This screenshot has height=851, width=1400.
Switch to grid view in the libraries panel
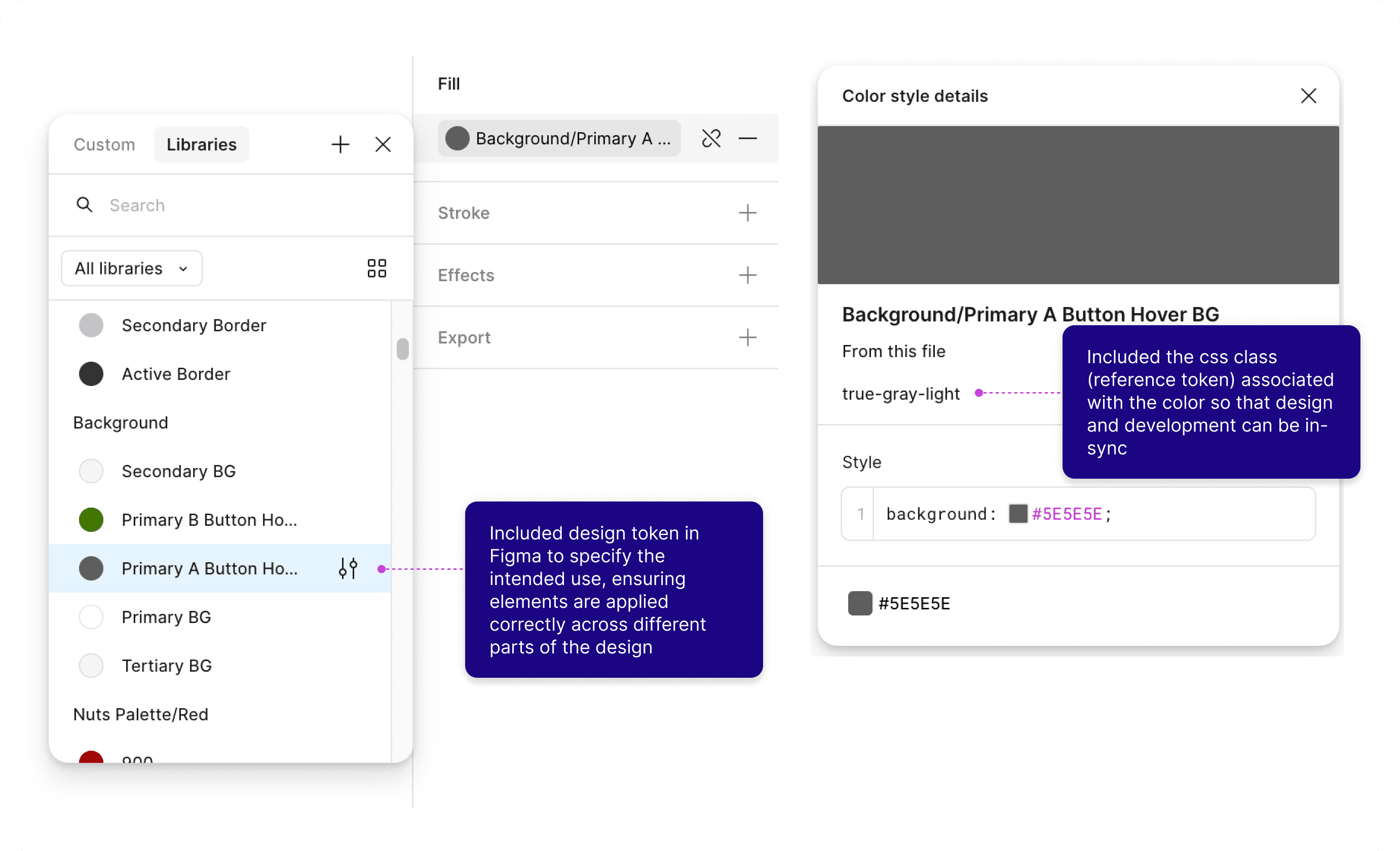pos(376,268)
